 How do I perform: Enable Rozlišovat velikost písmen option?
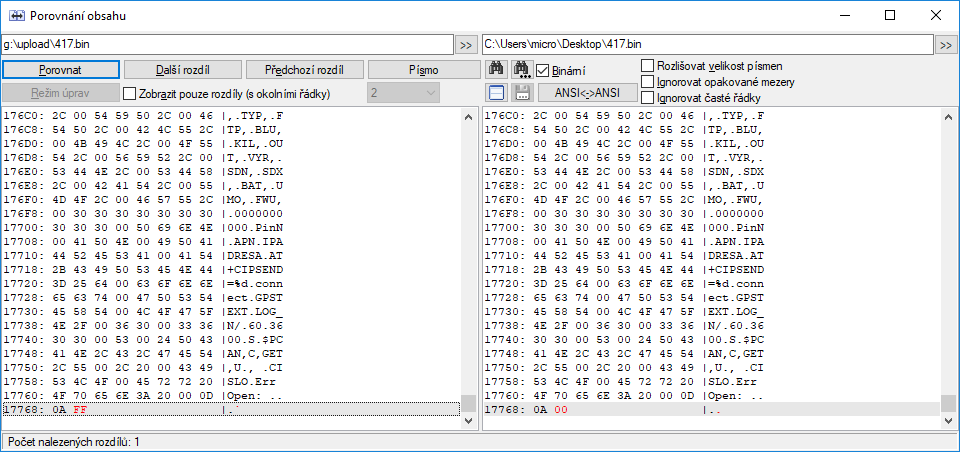[648, 66]
